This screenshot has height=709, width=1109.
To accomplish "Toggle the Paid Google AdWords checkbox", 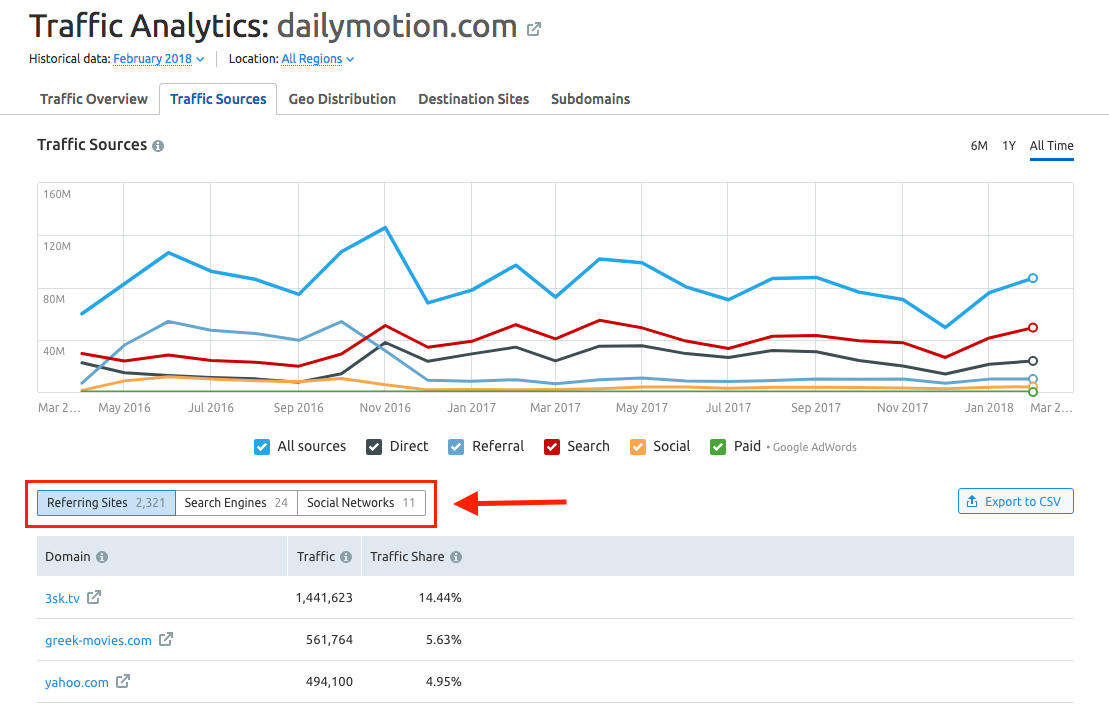I will (716, 446).
